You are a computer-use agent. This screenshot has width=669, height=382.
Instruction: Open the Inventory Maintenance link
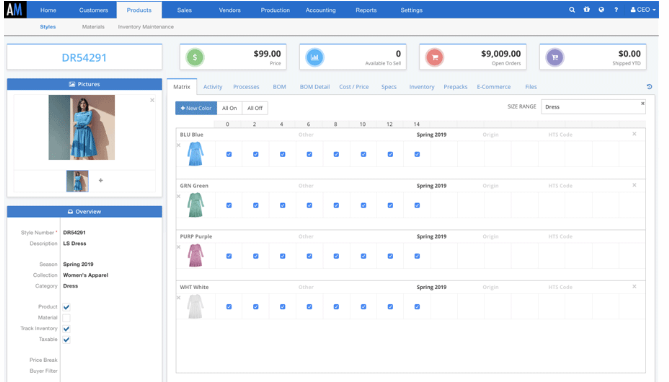click(x=145, y=26)
